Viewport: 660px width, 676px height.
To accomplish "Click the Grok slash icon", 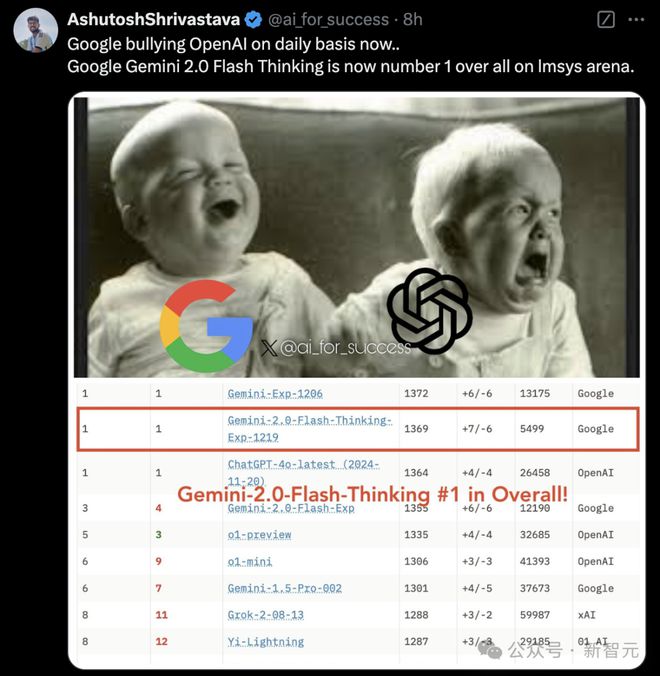I will [606, 19].
